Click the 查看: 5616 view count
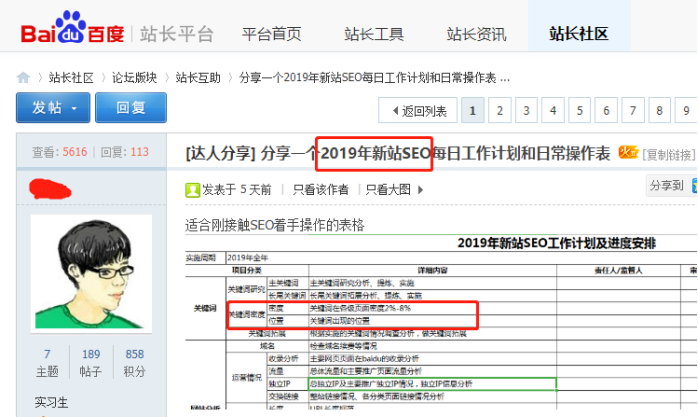 (x=59, y=152)
